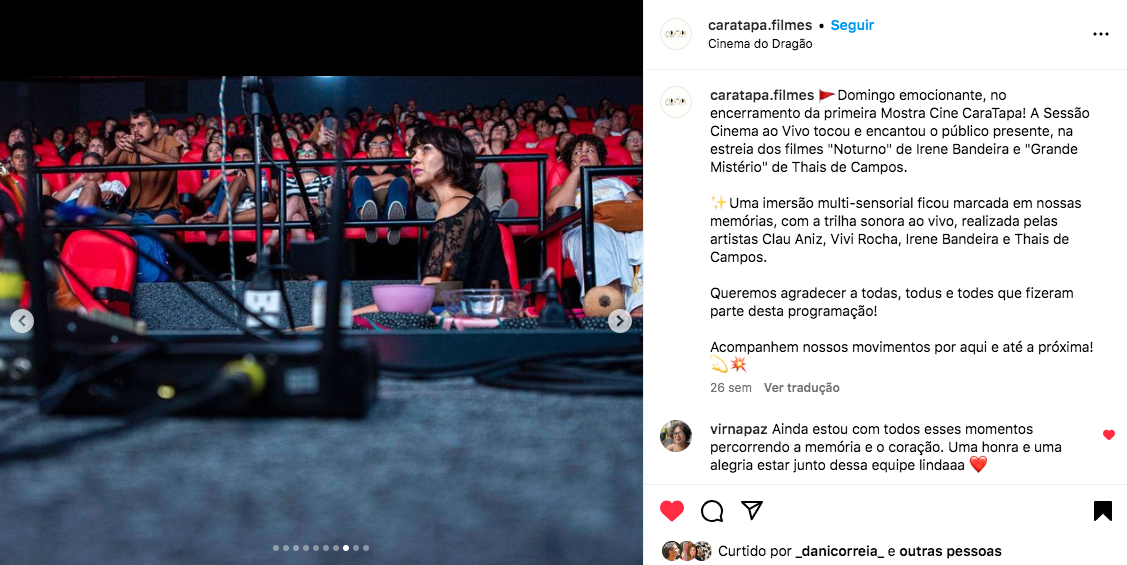
Task: Click the caratapa.filmes avatar beside caption
Action: click(676, 102)
